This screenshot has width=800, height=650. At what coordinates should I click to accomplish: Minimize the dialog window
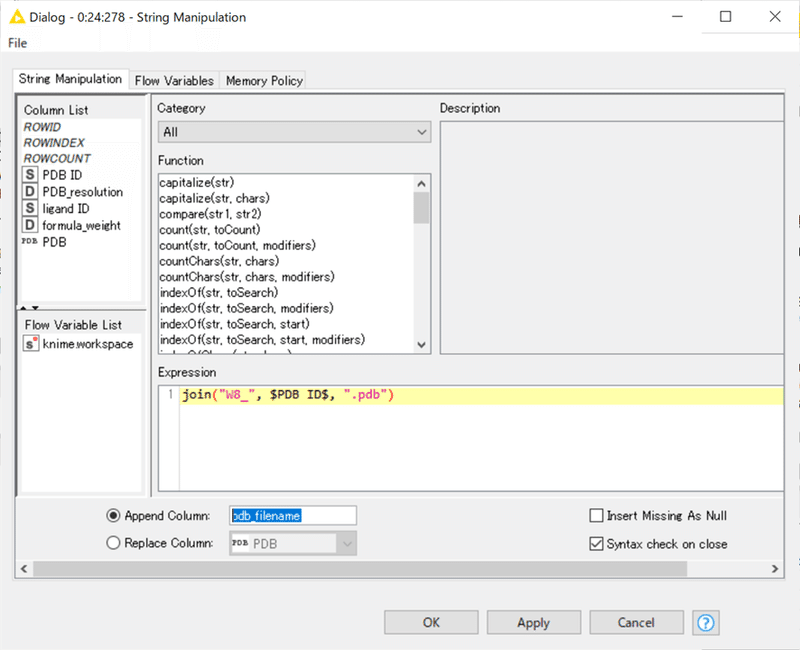(677, 17)
